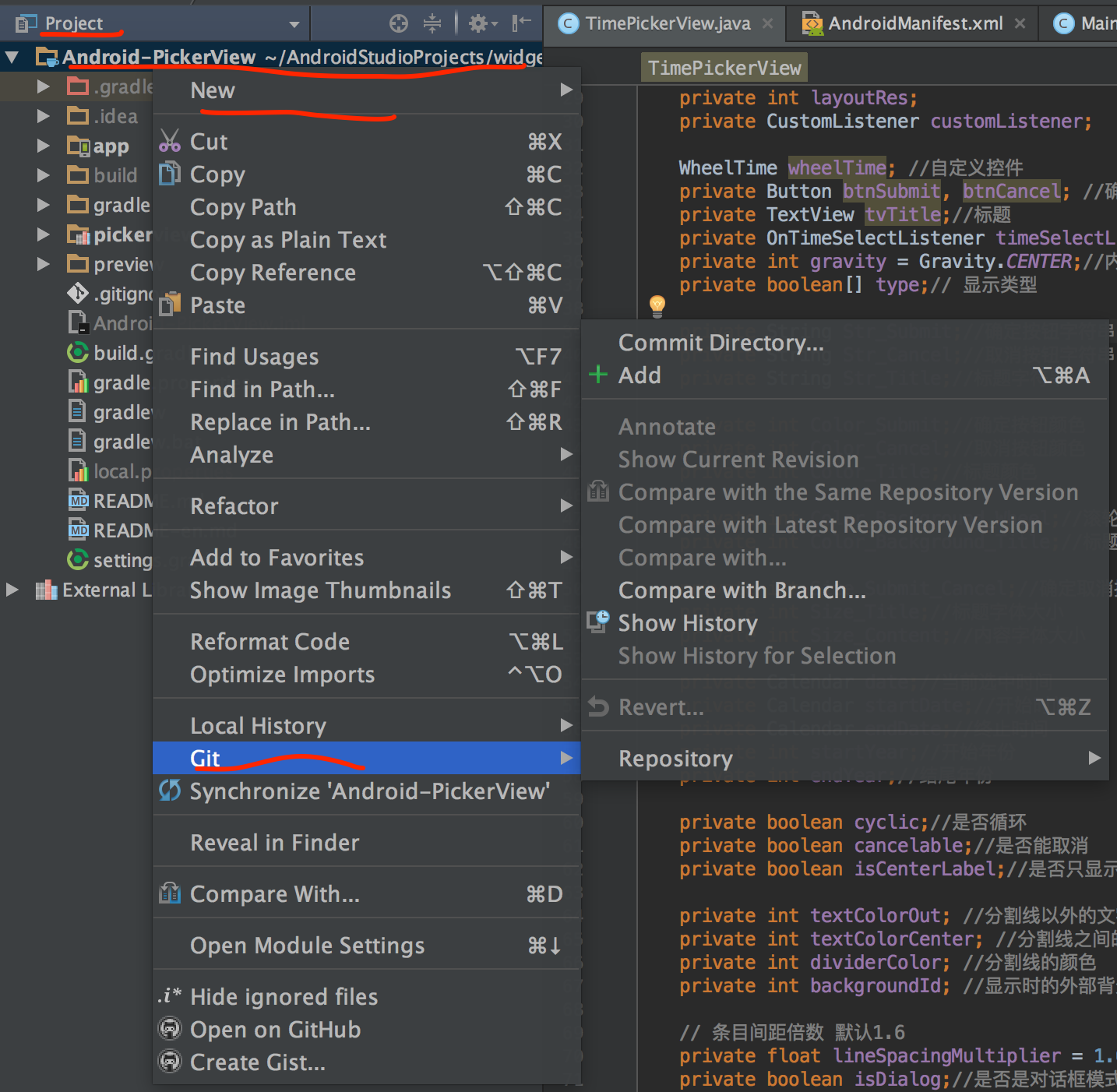Click the scissors Cut icon in context menu
Viewport: 1117px width, 1092px height.
[x=170, y=141]
